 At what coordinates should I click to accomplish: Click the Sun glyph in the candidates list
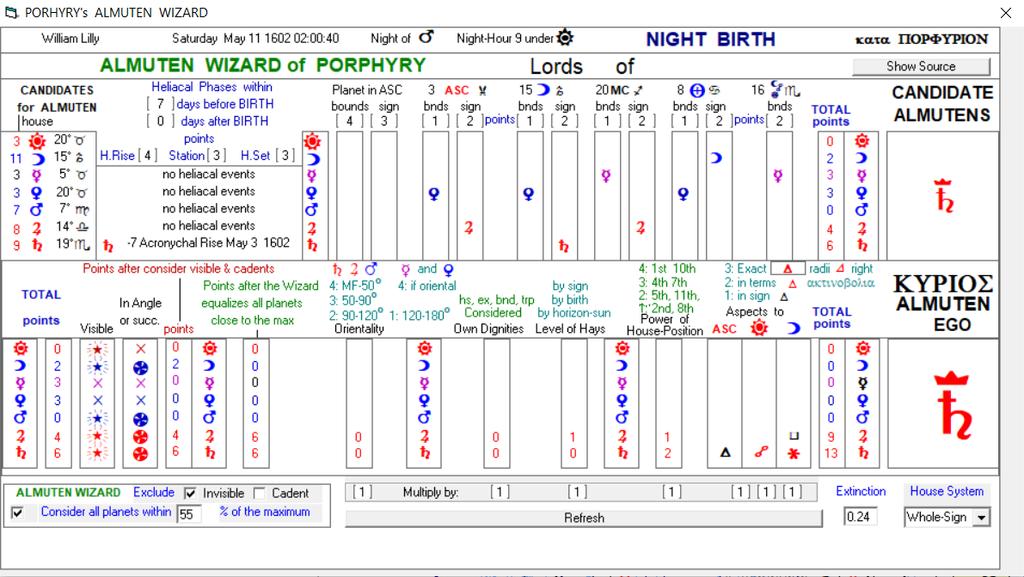37,141
